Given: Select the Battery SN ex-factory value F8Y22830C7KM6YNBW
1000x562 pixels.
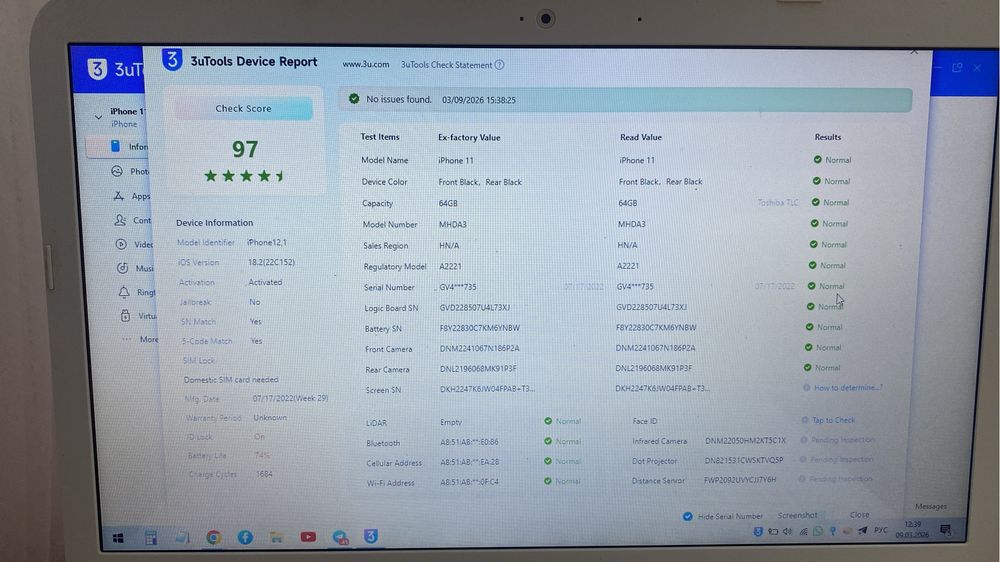Looking at the screenshot, I should pyautogui.click(x=480, y=328).
